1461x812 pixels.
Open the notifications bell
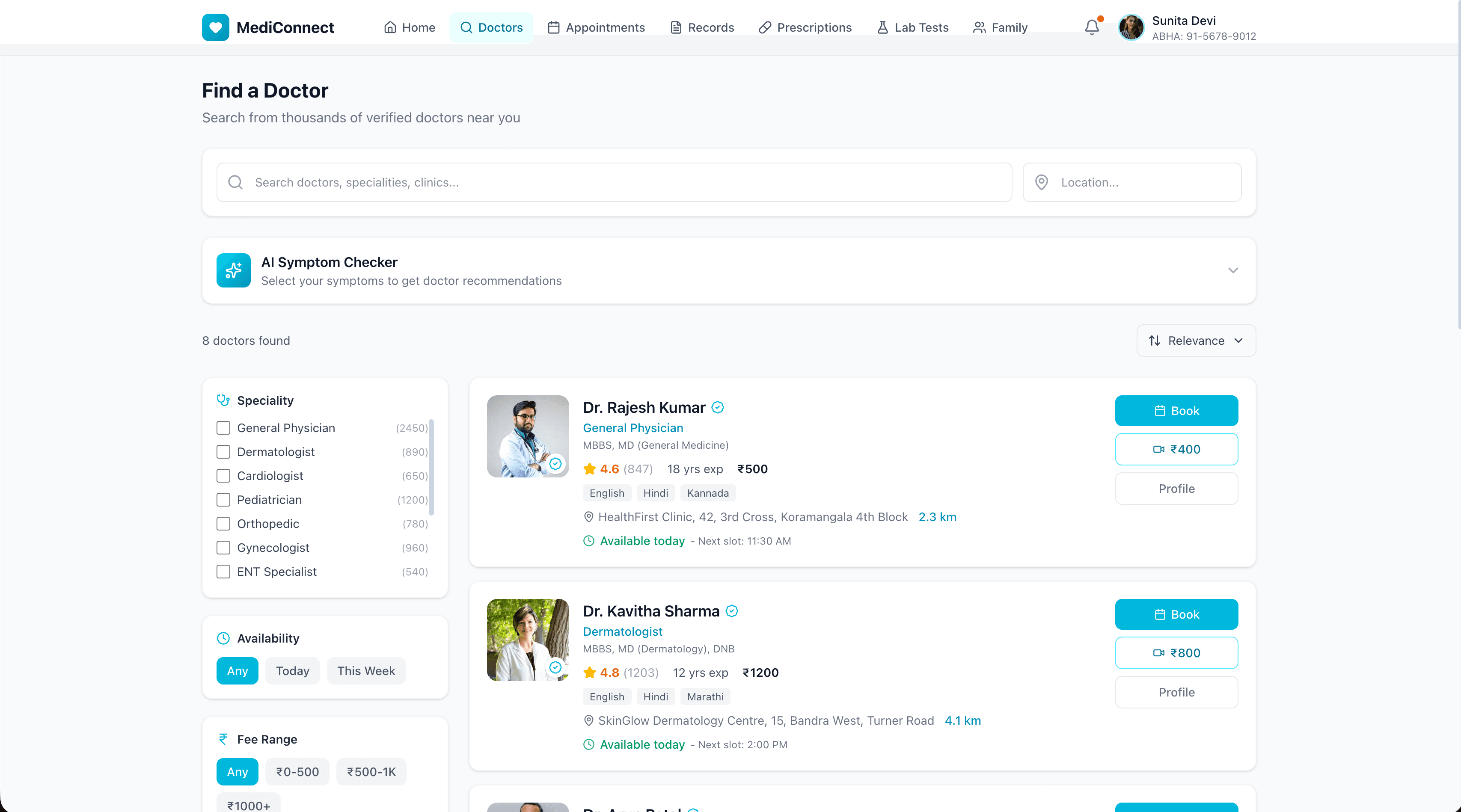[x=1091, y=27]
